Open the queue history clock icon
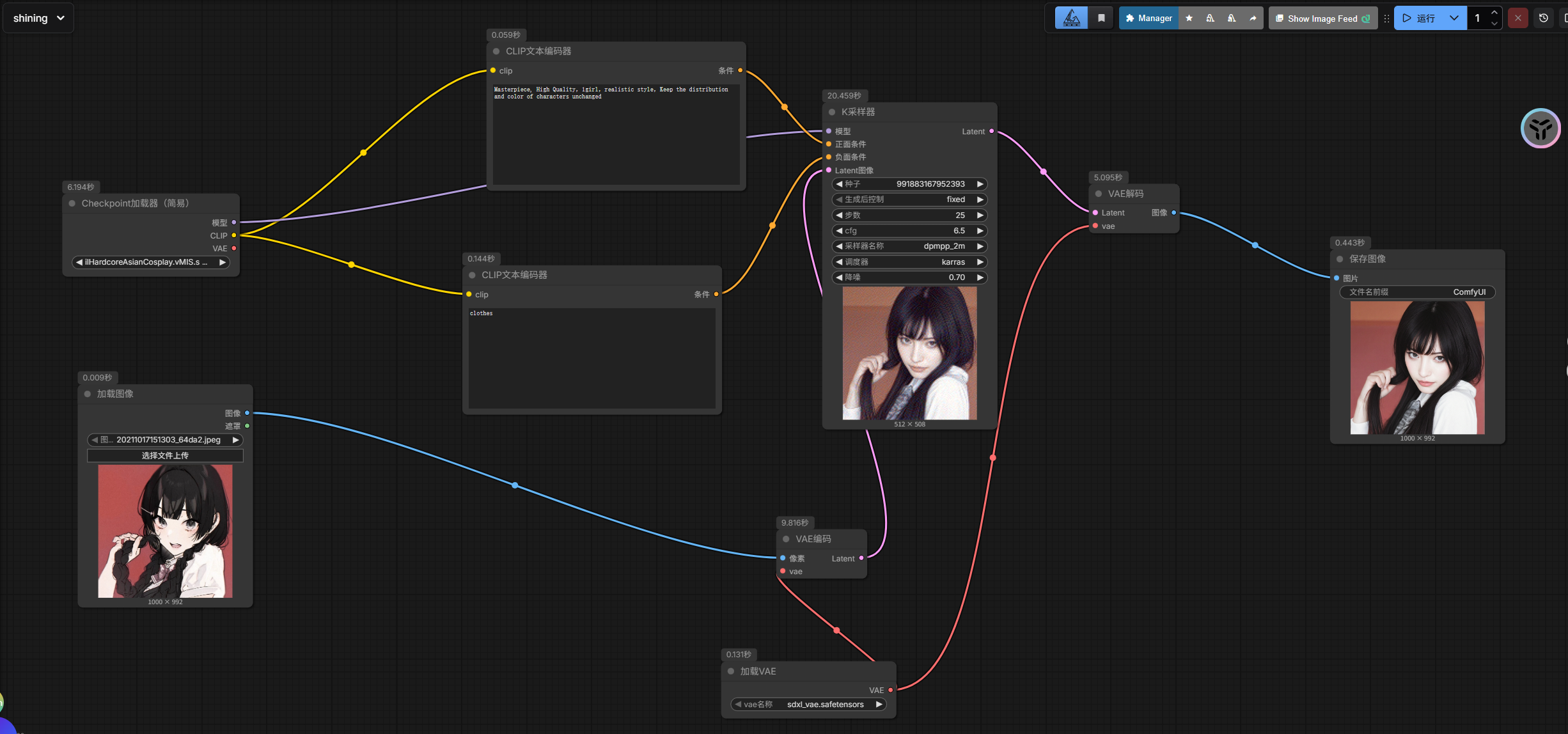1568x734 pixels. point(1543,18)
